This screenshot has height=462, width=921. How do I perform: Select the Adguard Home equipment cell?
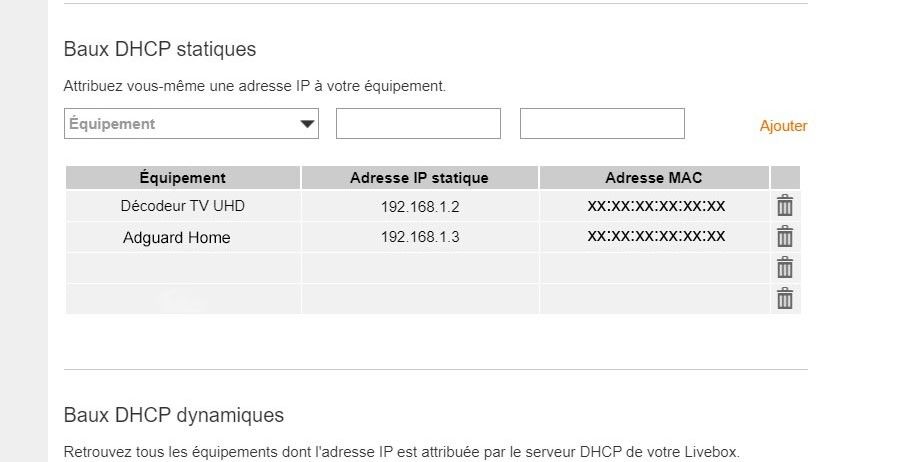tap(177, 238)
